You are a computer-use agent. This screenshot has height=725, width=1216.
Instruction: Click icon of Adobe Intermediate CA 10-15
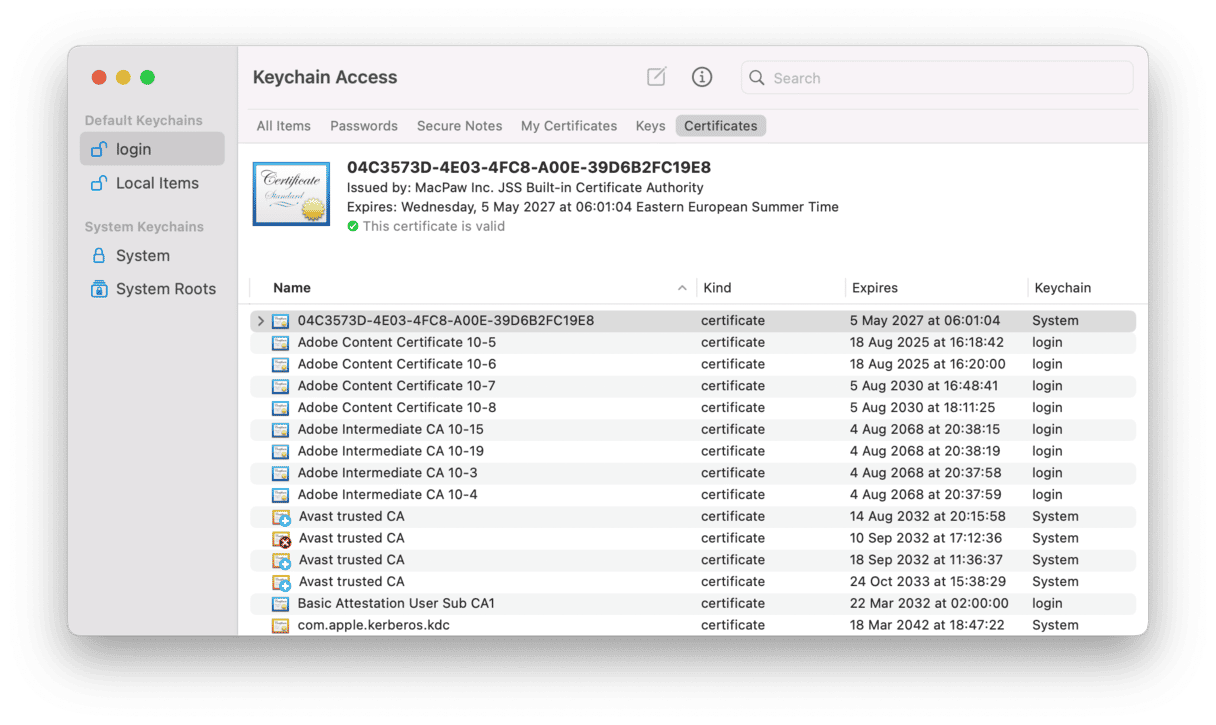tap(280, 430)
